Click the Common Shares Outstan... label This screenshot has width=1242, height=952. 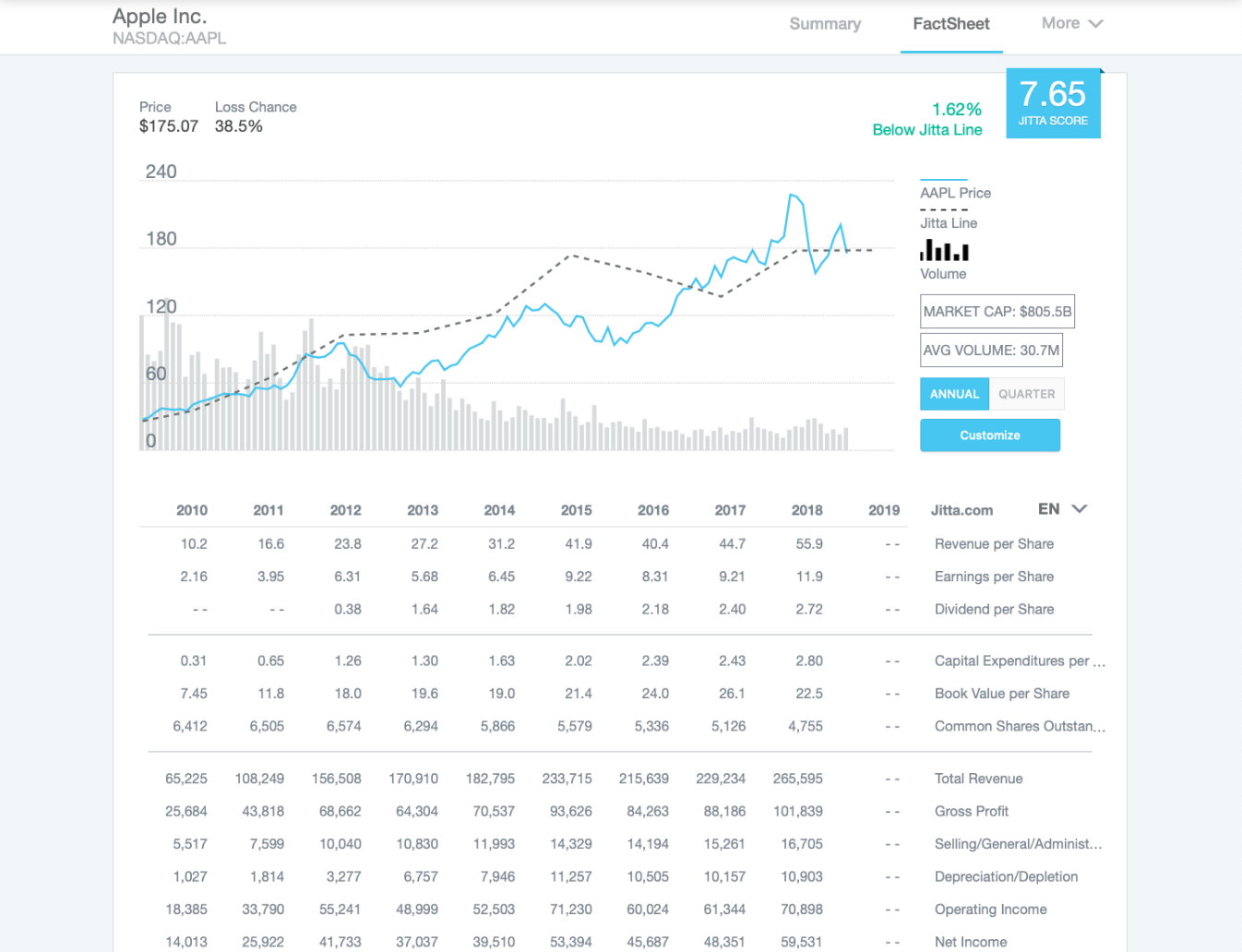tap(1020, 727)
